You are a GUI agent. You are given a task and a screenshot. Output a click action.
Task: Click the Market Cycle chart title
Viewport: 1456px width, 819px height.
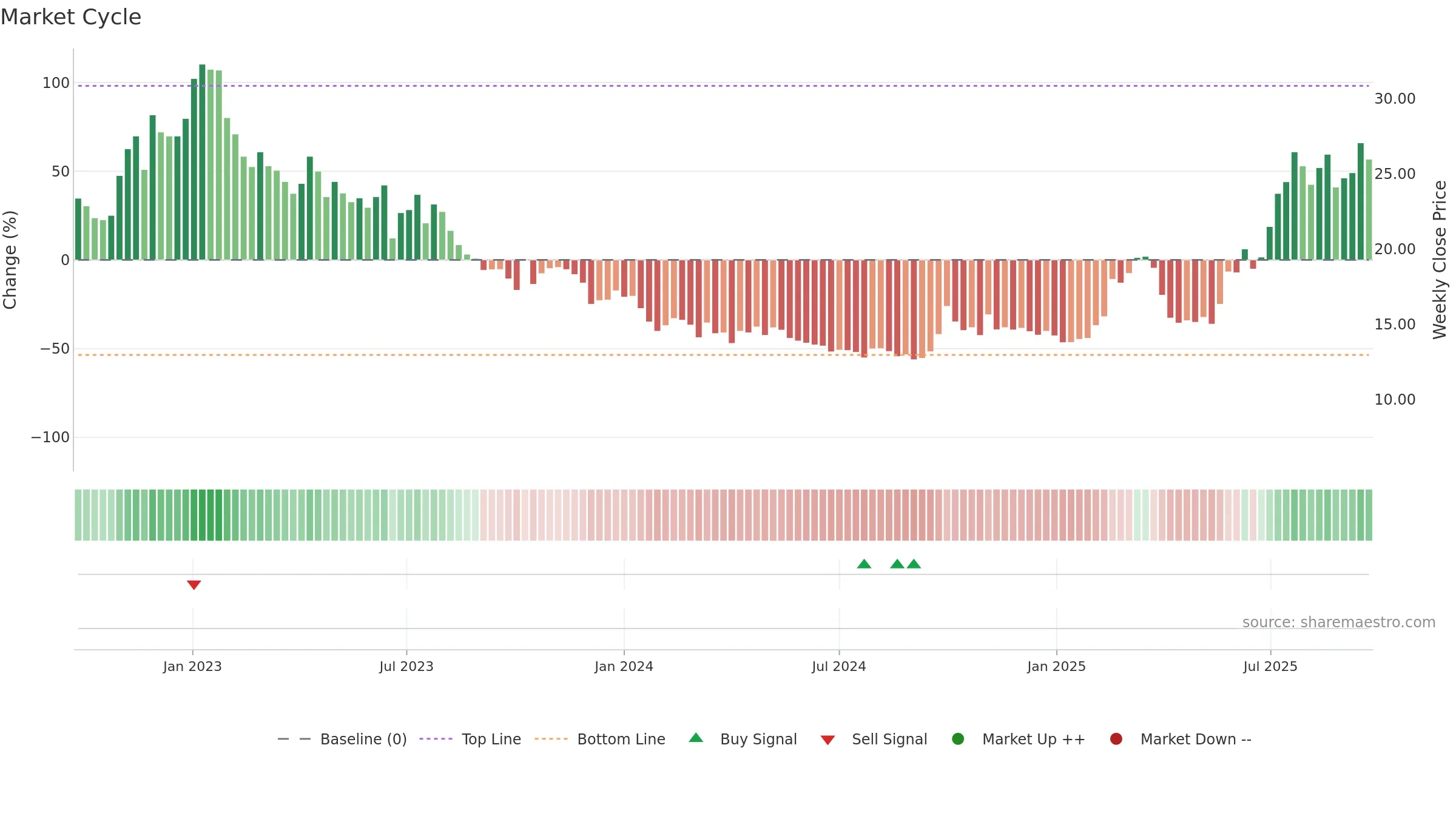71,17
